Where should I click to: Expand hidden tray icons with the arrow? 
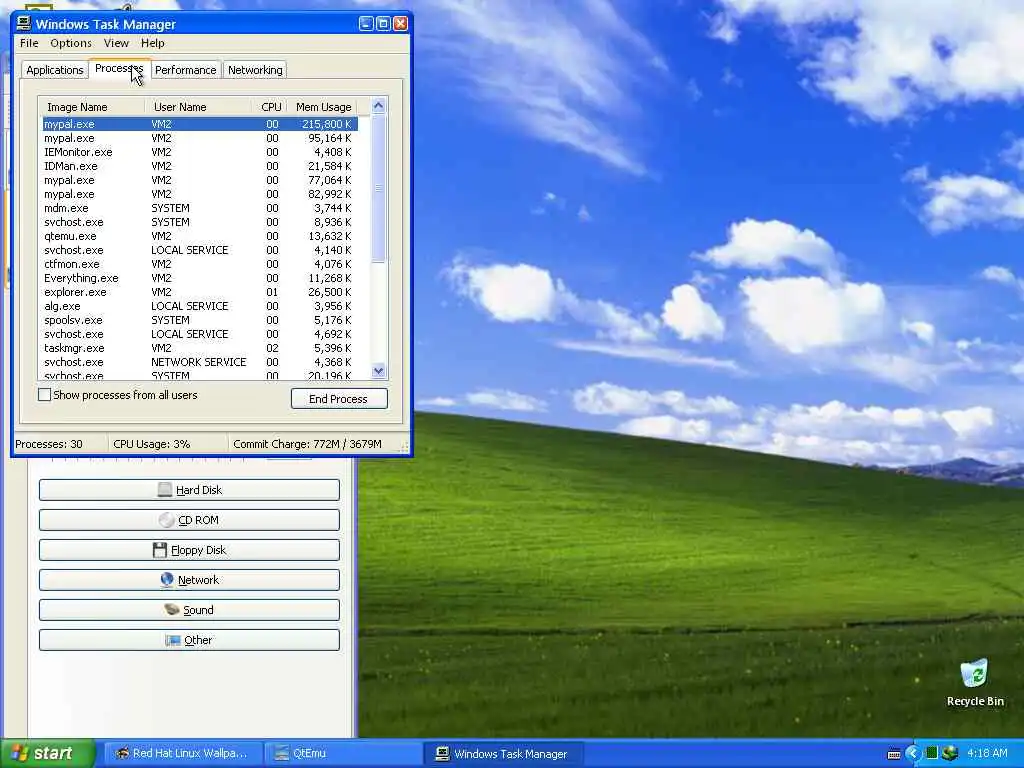[x=912, y=754]
